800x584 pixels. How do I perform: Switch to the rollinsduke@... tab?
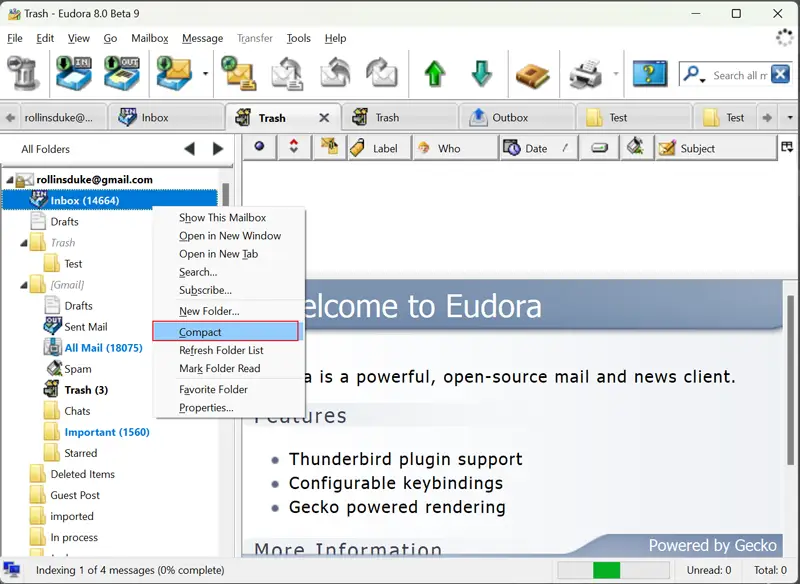point(62,118)
